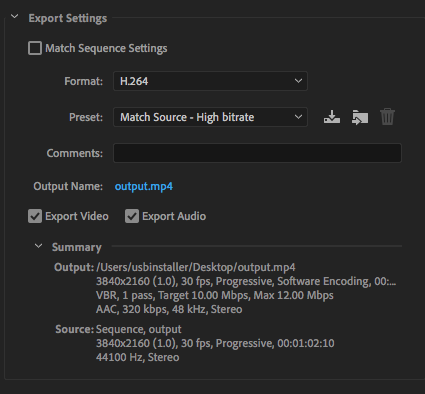The width and height of the screenshot is (425, 394).
Task: Click the Import Preset icon
Action: point(360,117)
